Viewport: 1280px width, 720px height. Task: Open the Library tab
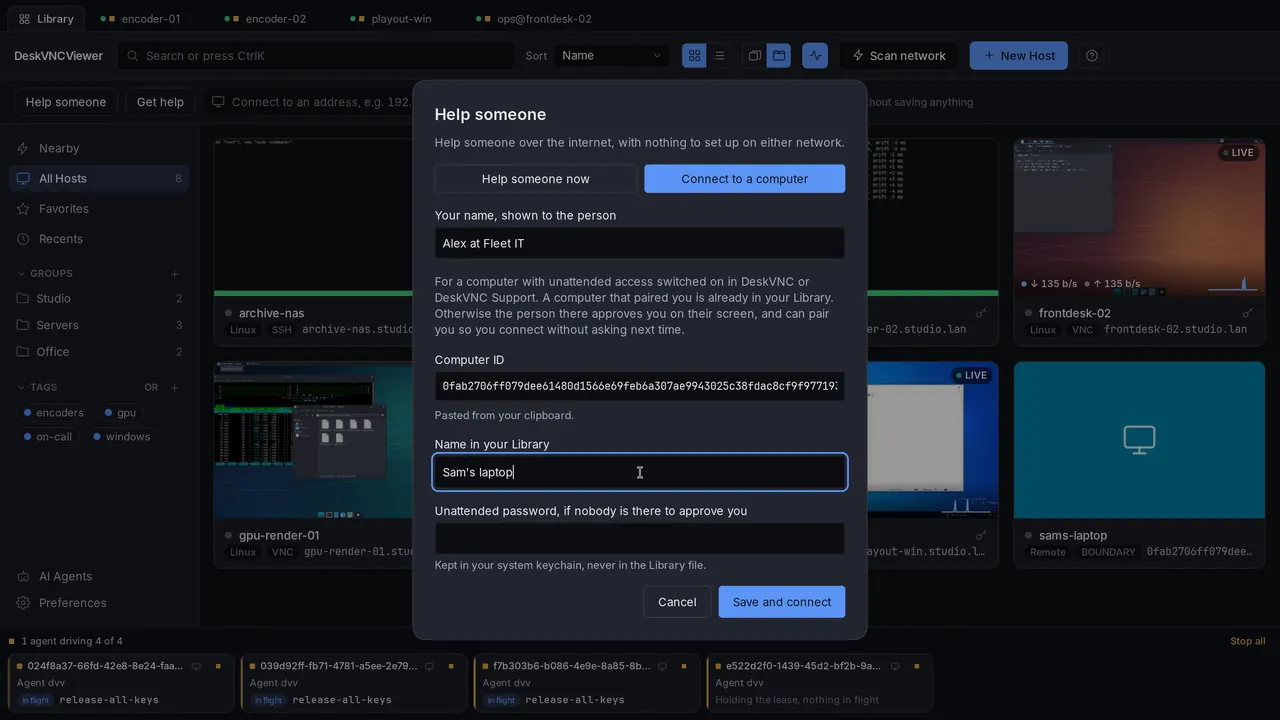pyautogui.click(x=46, y=19)
